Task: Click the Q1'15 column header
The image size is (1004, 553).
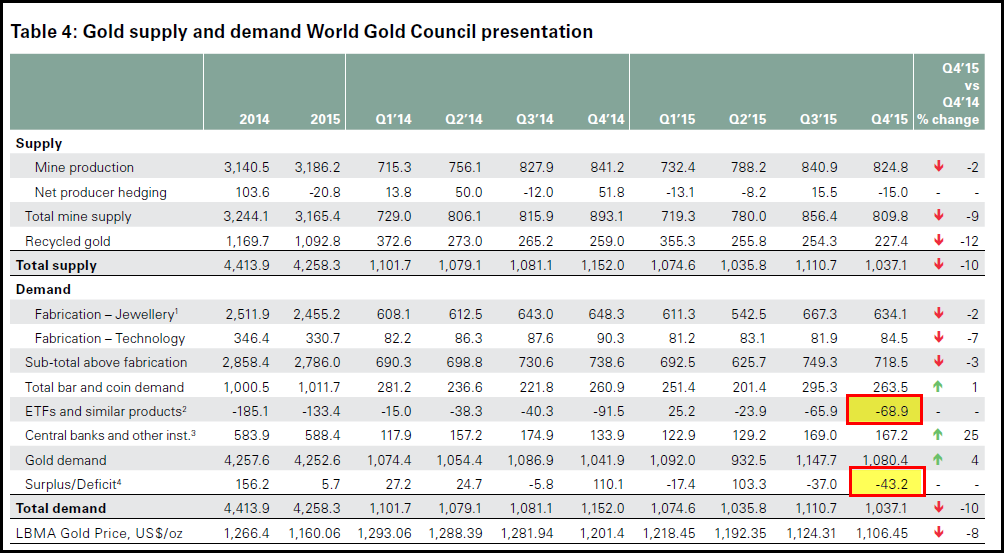Action: 675,120
